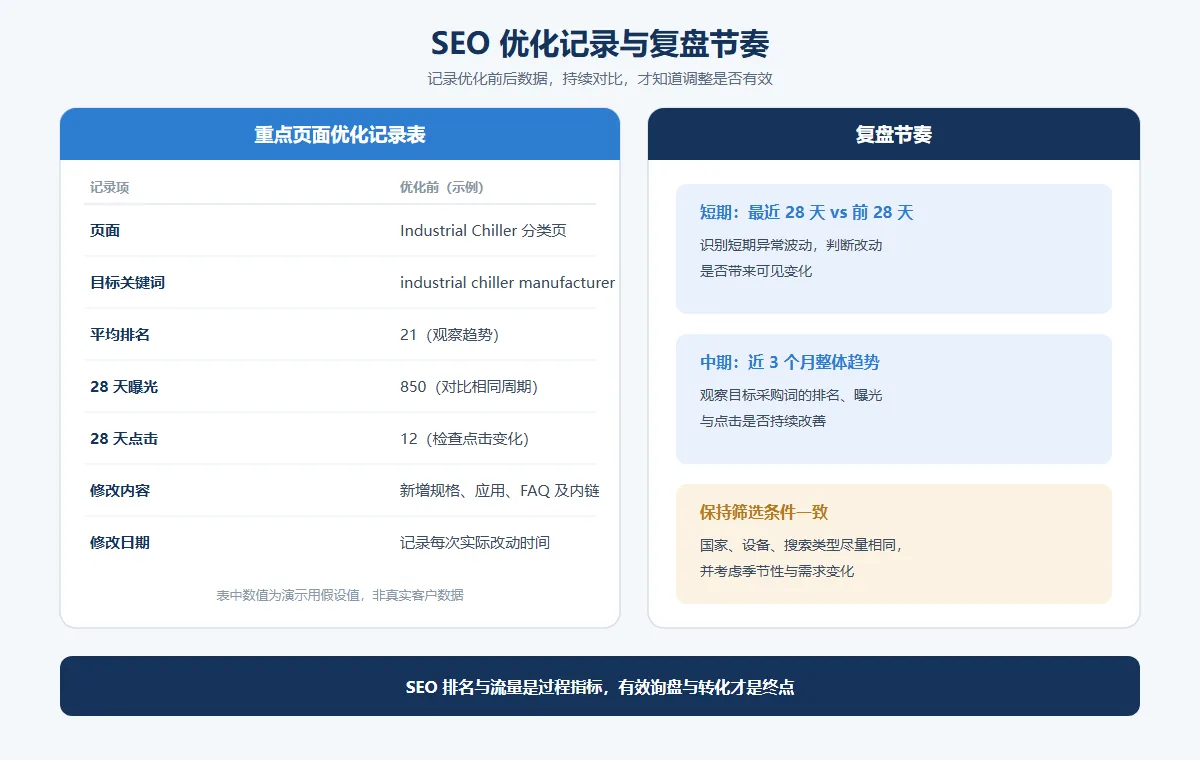Click the "新增规格、应用、FAQ 及内链" cell
Screen dimensions: 1200x760
[500, 491]
